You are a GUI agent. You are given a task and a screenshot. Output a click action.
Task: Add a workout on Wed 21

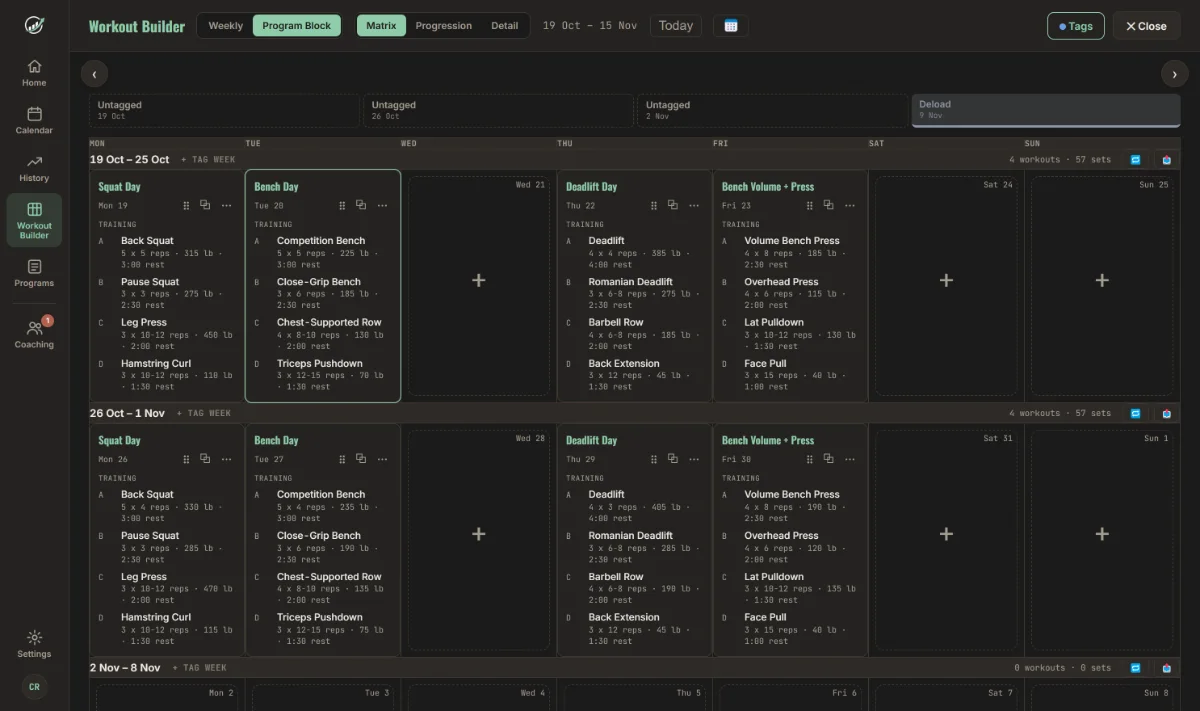pyautogui.click(x=479, y=281)
